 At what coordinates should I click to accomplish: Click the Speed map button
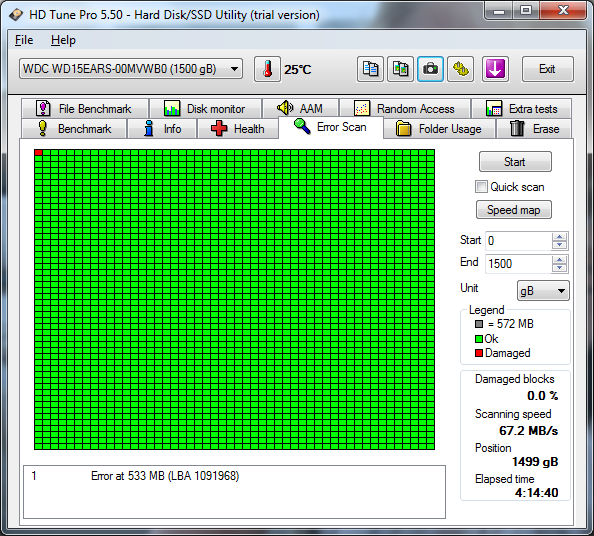(514, 210)
